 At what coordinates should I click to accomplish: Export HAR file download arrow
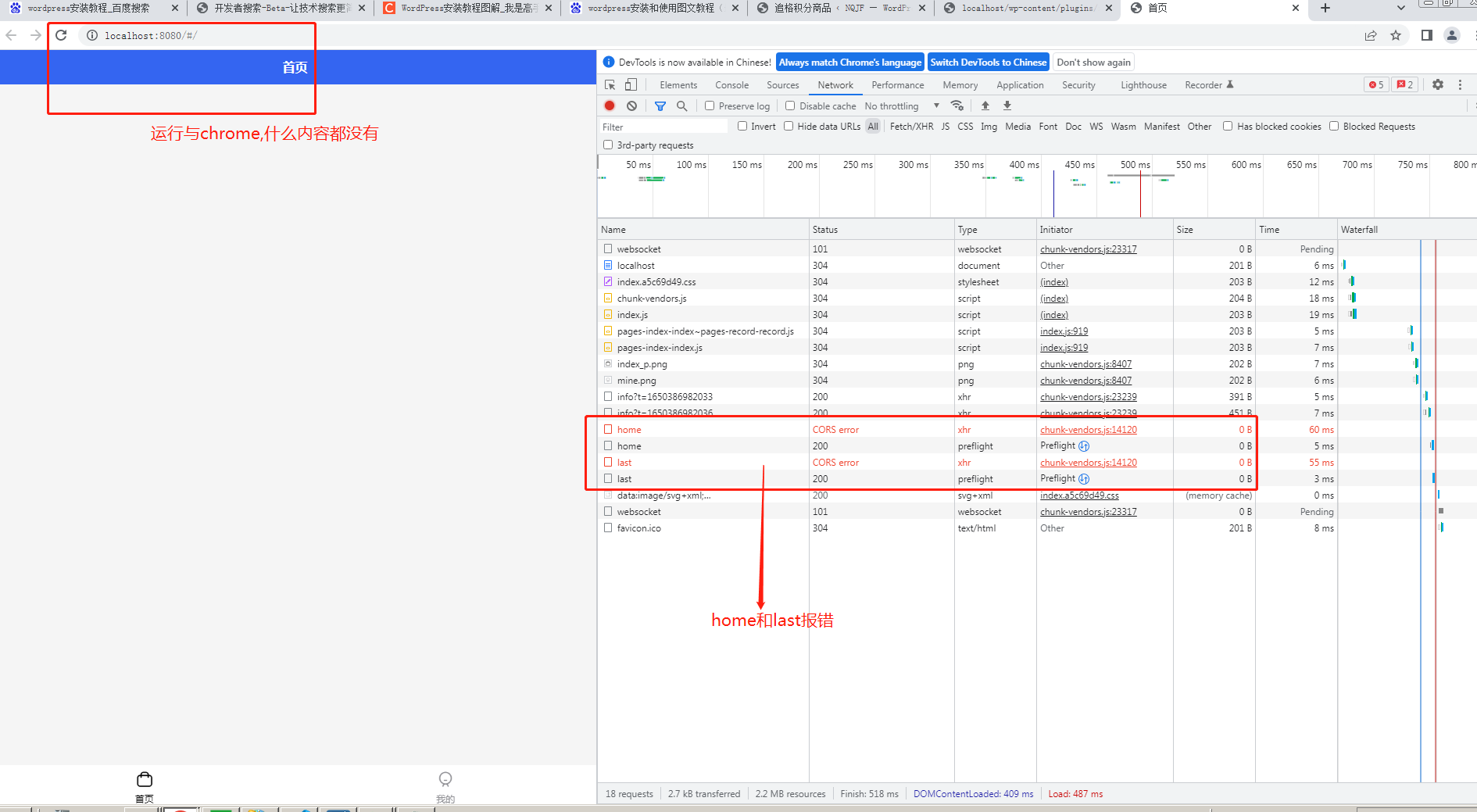coord(1007,106)
